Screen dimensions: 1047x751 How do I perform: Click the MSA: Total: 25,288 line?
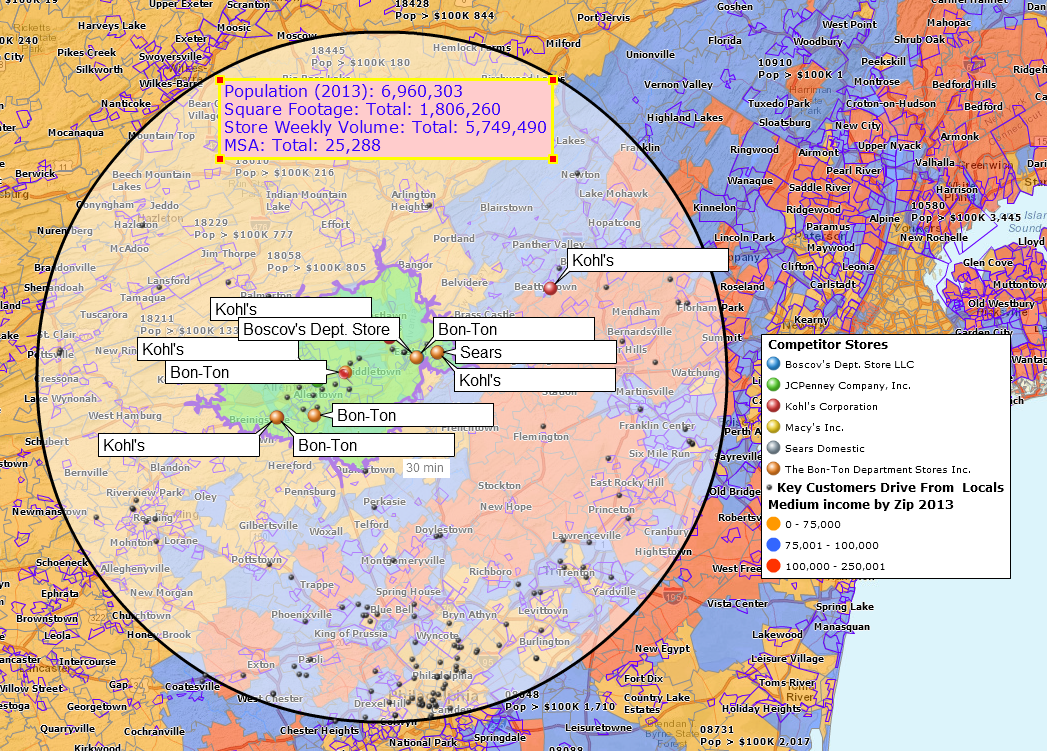(x=302, y=146)
